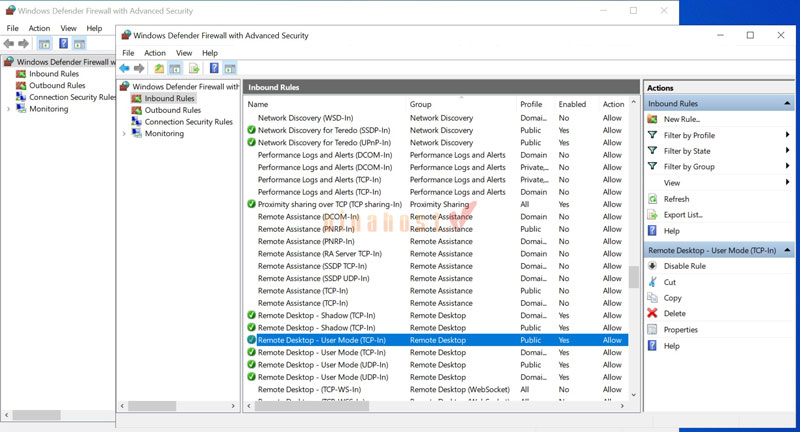The height and width of the screenshot is (432, 800).
Task: Click tree pane horizontal scrollbar thumb
Action: [152, 406]
